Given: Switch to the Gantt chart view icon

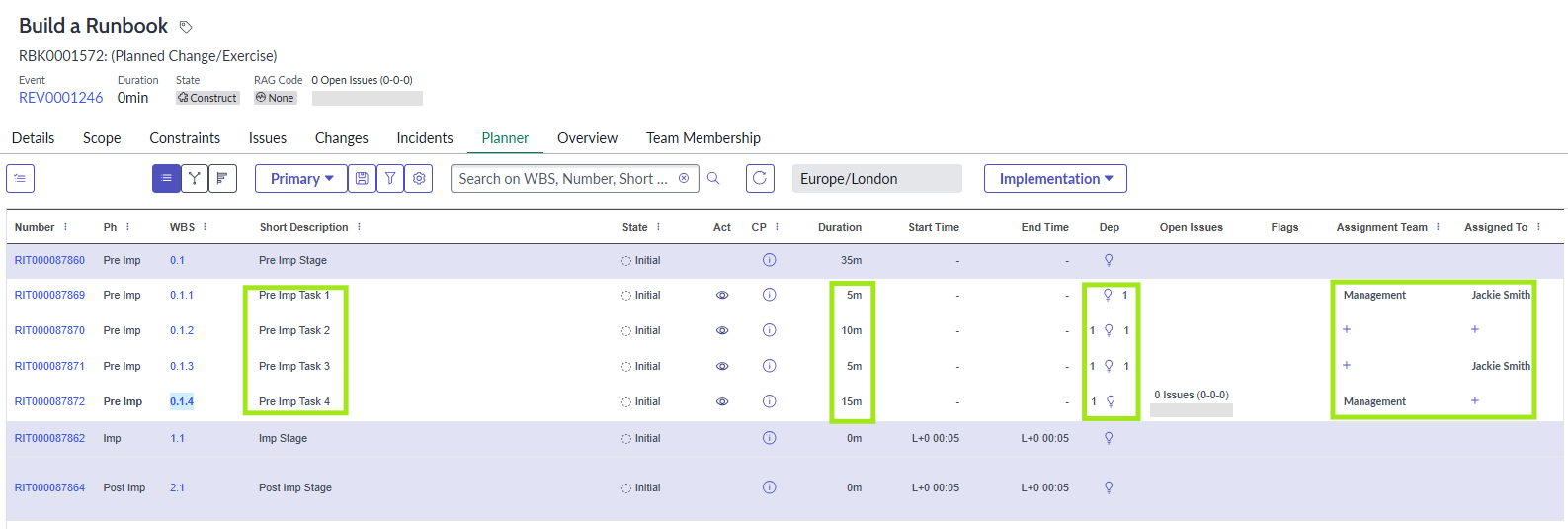Looking at the screenshot, I should [222, 179].
